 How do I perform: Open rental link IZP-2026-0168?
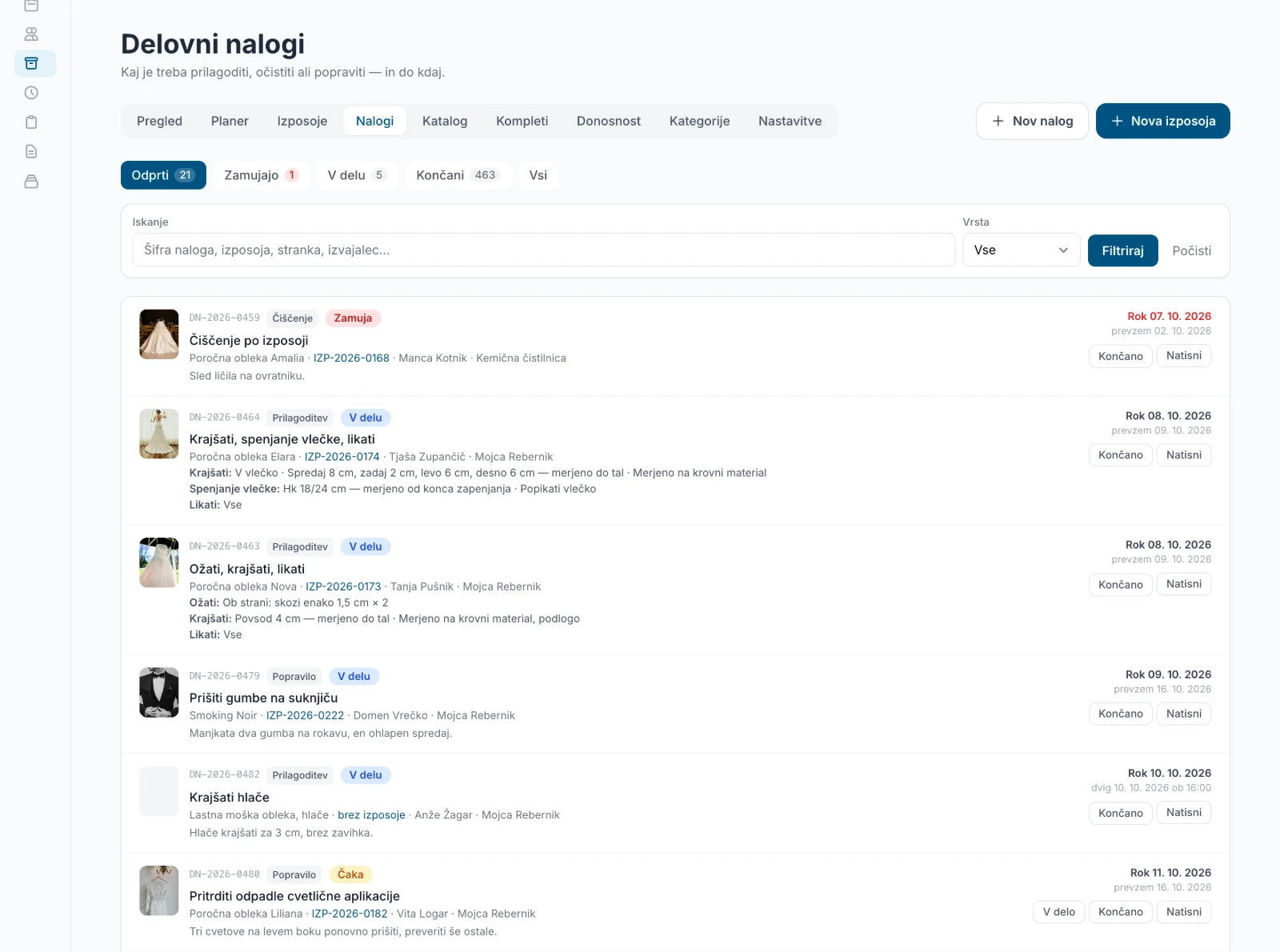point(351,358)
